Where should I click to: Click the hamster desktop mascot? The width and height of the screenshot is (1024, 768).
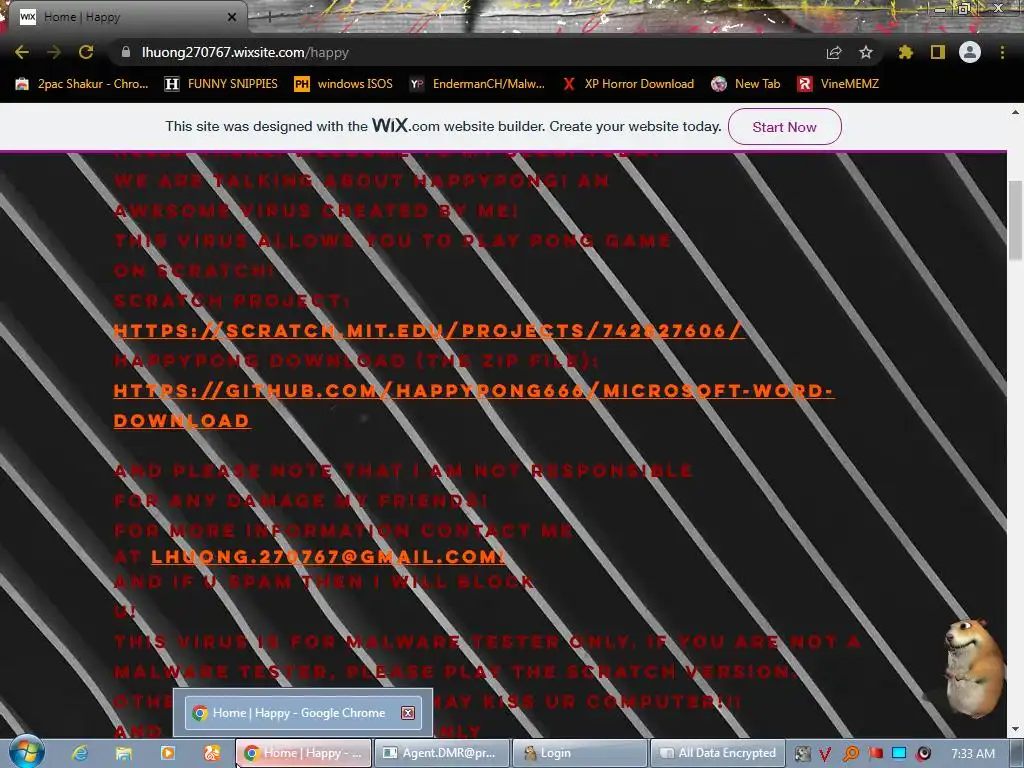click(973, 667)
